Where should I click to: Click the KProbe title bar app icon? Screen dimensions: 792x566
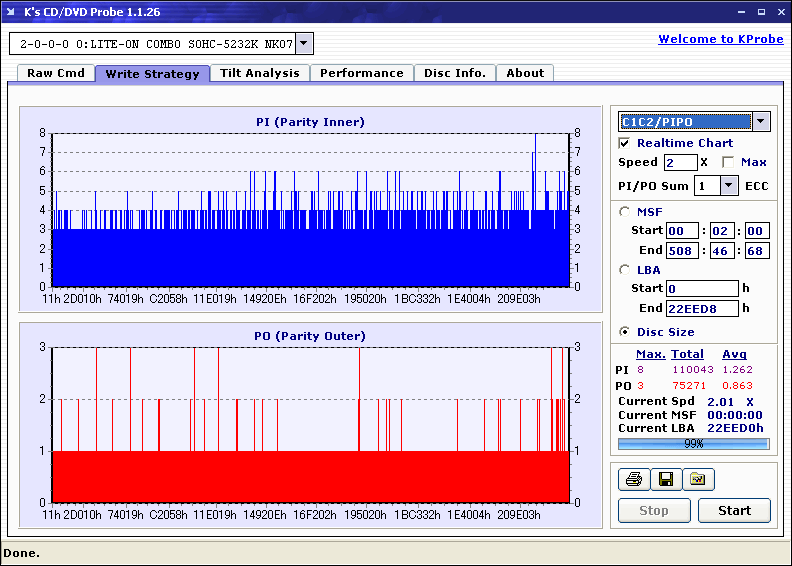tap(12, 12)
